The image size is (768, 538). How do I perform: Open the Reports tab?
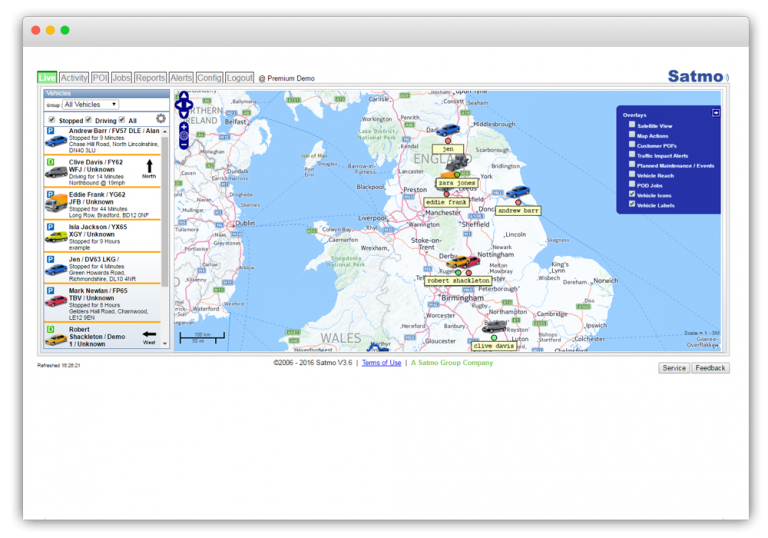pyautogui.click(x=150, y=77)
